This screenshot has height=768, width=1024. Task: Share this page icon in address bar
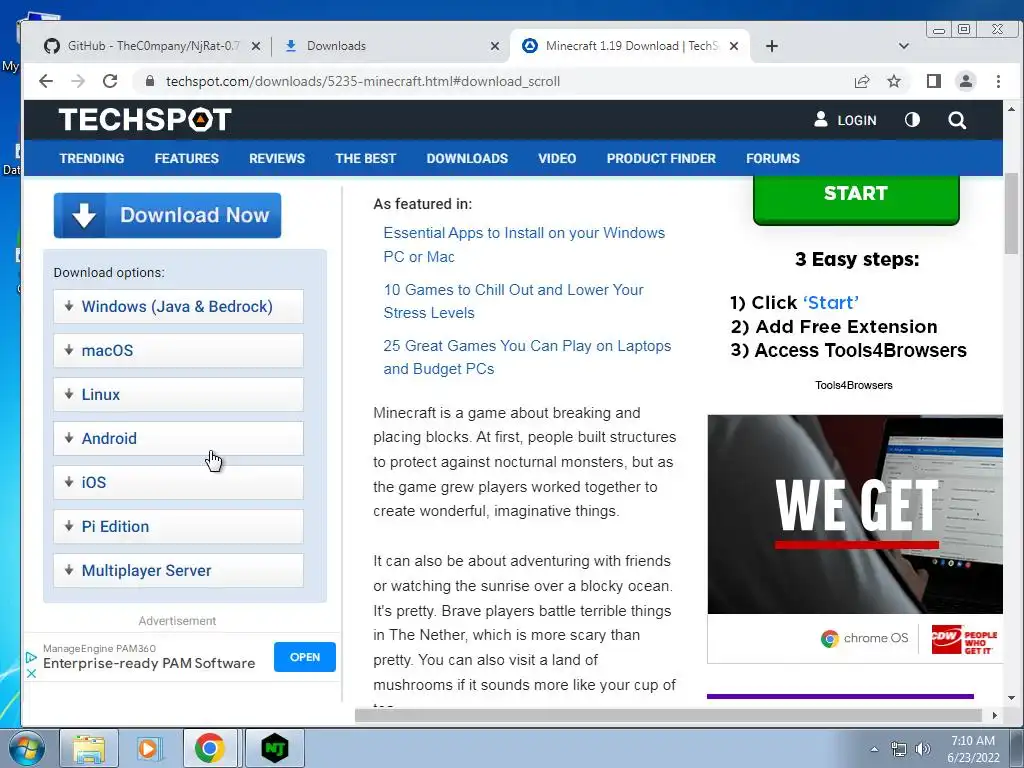click(862, 81)
